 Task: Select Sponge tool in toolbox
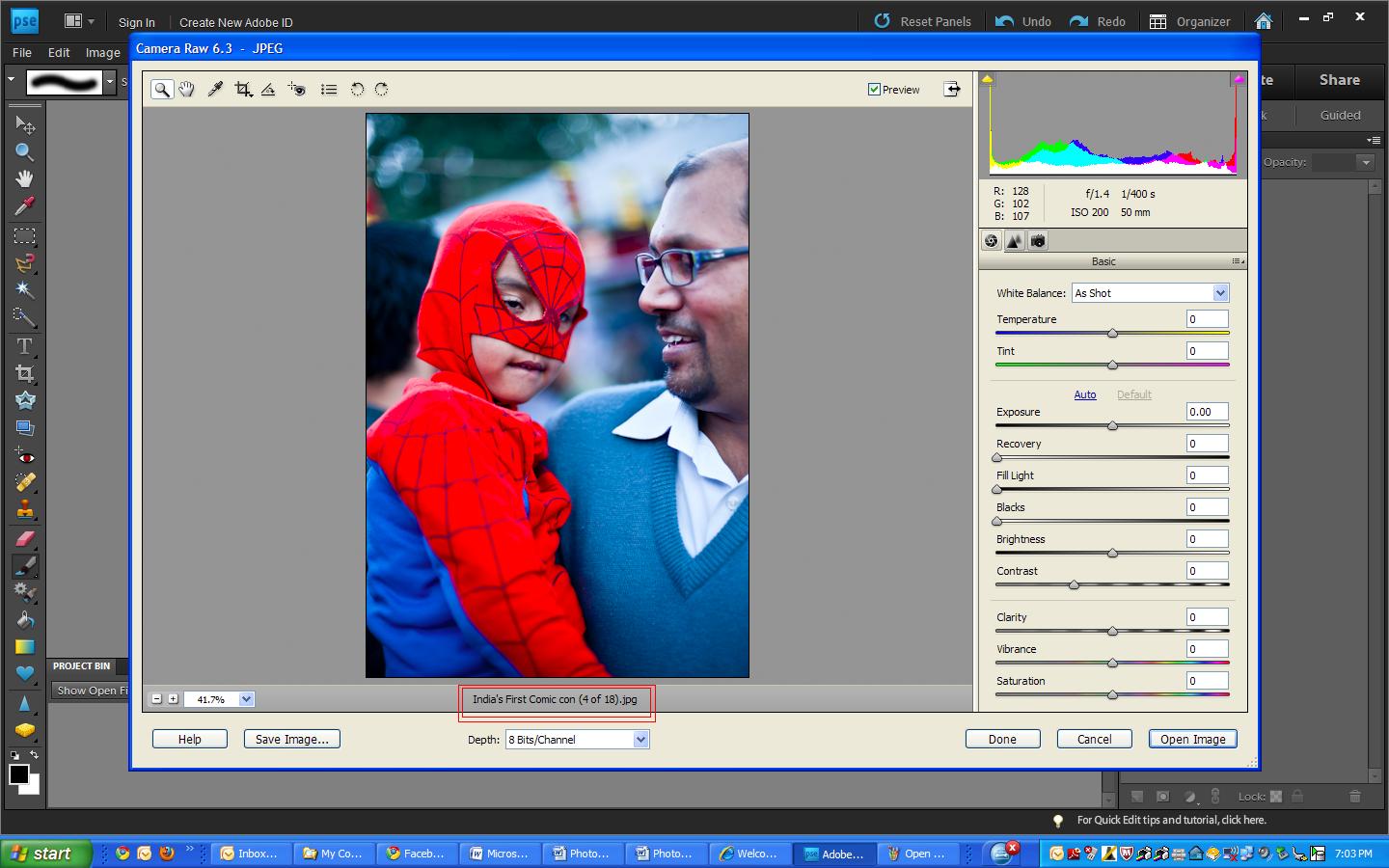[25, 730]
